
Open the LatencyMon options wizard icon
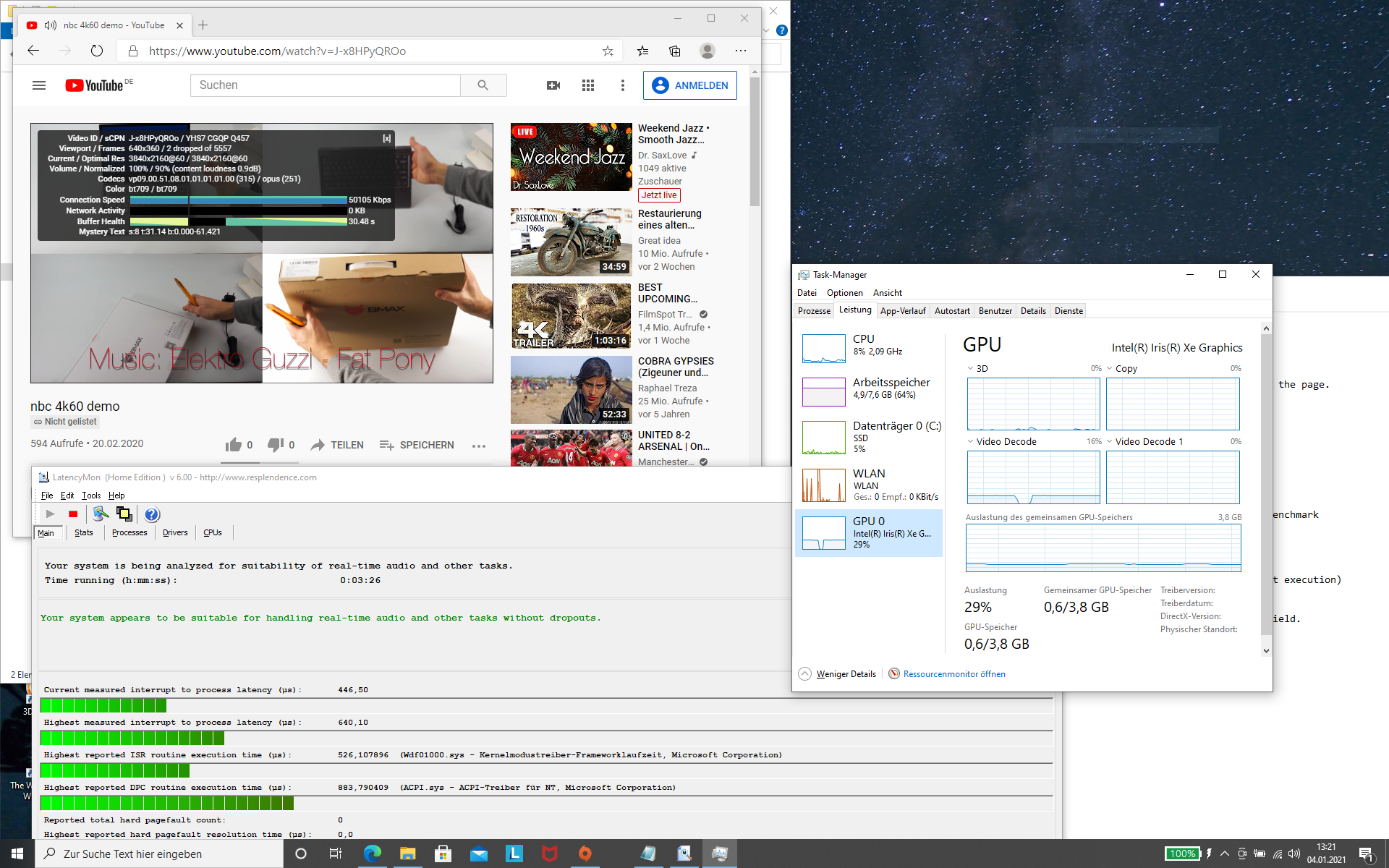[x=101, y=514]
